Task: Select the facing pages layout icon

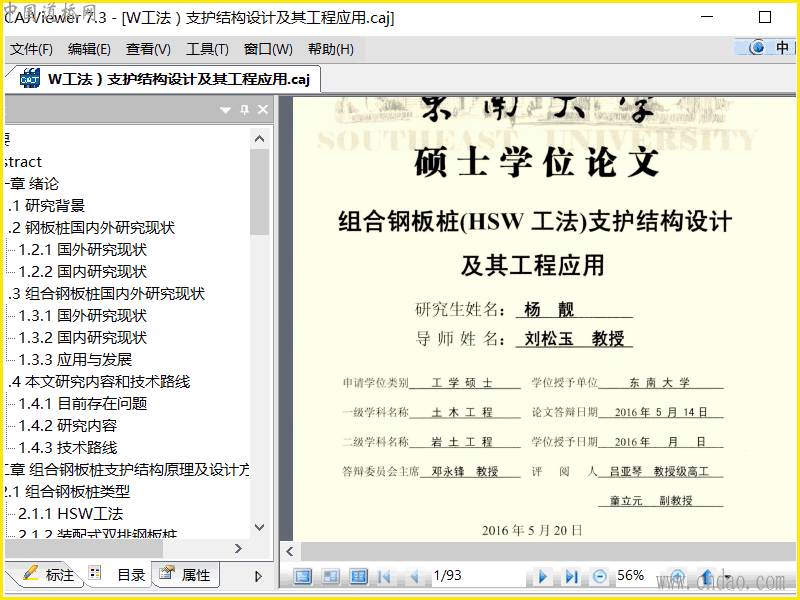Action: (x=359, y=577)
